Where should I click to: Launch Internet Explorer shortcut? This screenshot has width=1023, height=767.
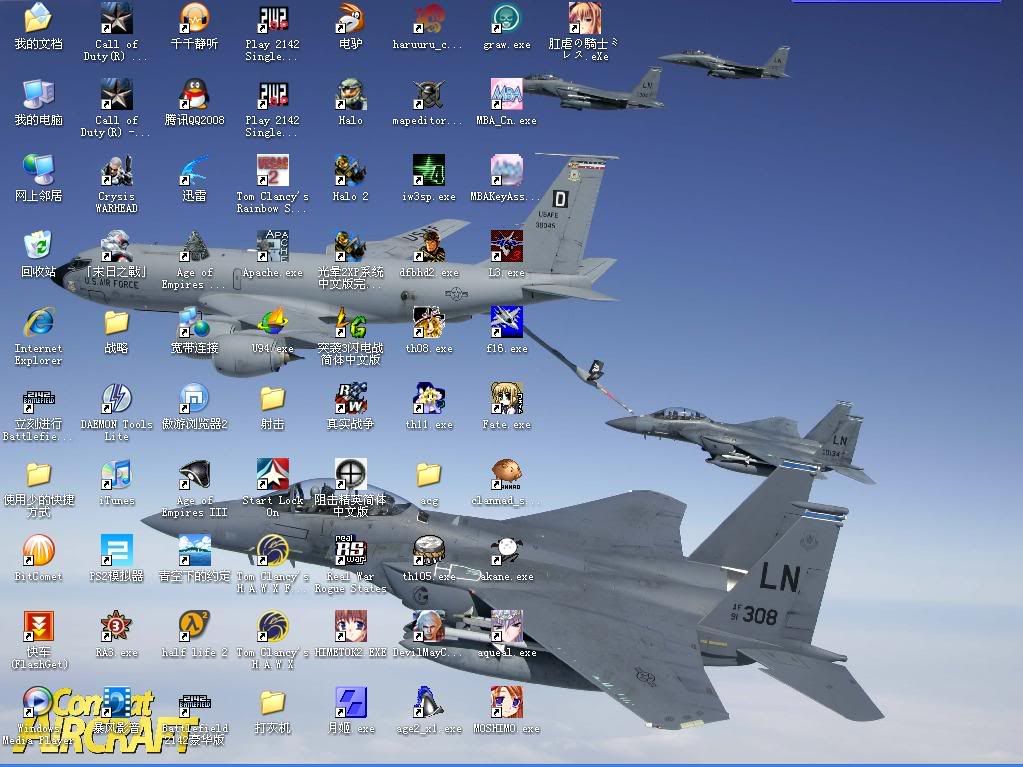[x=38, y=322]
